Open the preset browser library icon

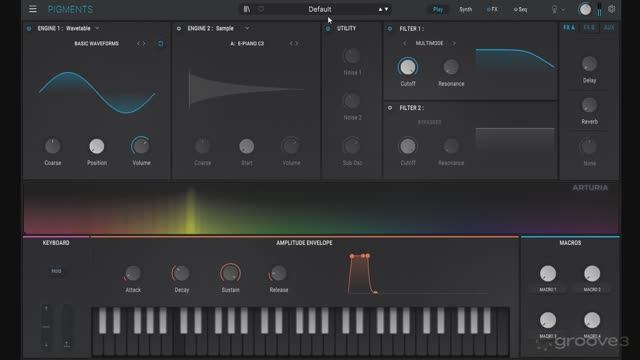247,9
